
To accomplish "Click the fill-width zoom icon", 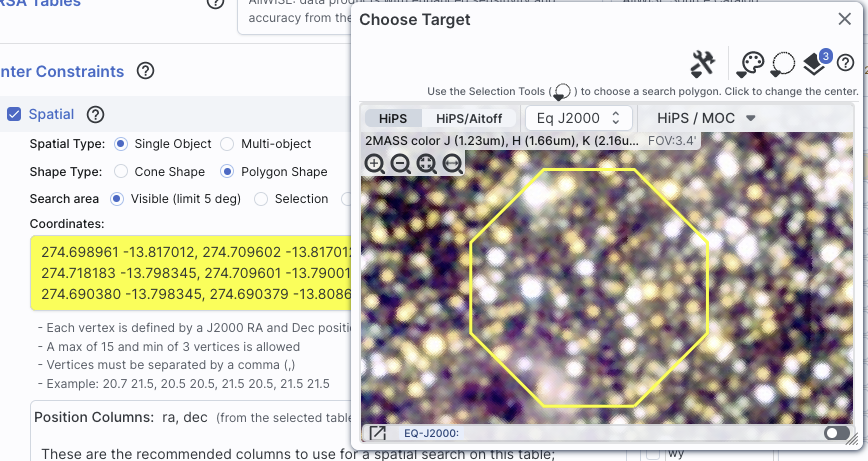I will pos(453,164).
